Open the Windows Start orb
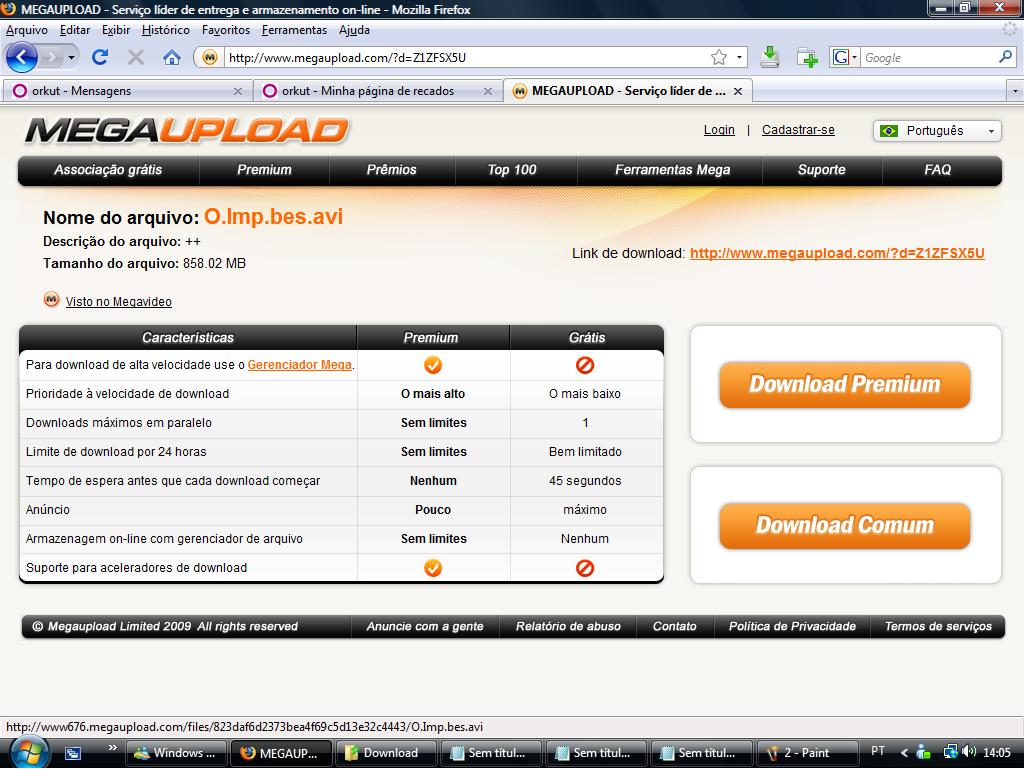Screen dimensions: 1024x769 point(27,753)
